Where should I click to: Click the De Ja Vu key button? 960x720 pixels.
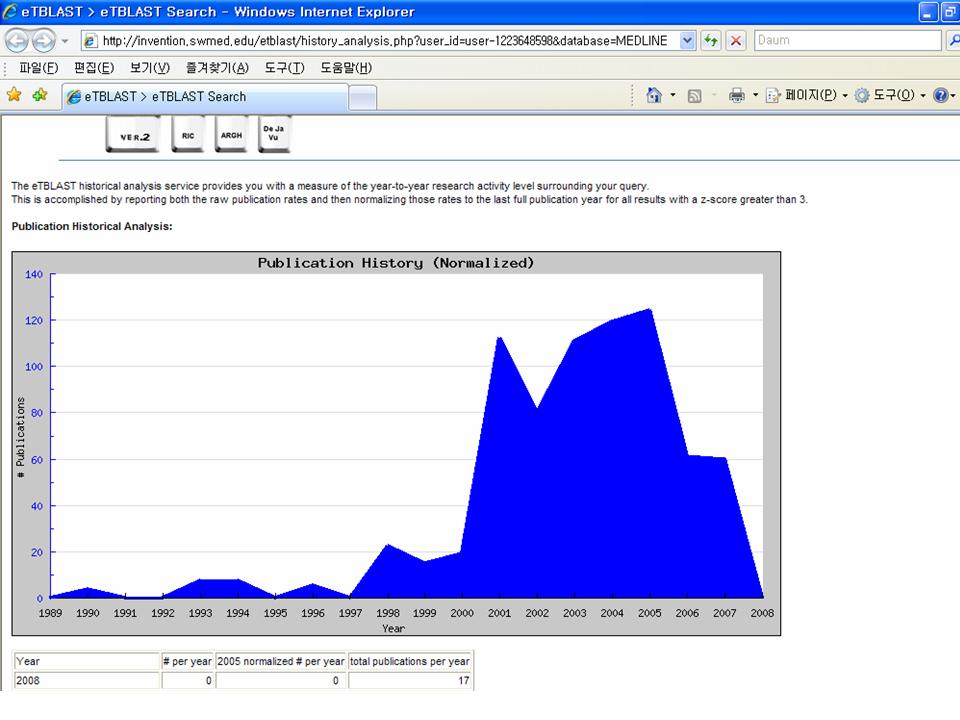[x=274, y=134]
